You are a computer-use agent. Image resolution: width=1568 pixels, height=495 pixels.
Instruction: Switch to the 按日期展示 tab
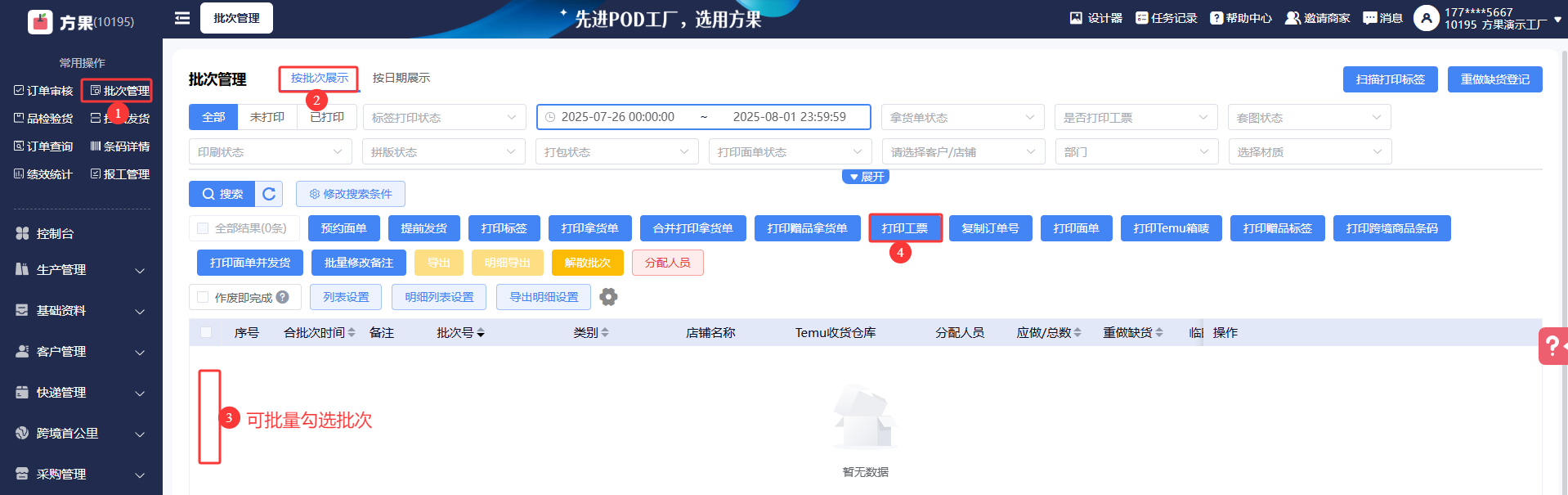coord(401,78)
